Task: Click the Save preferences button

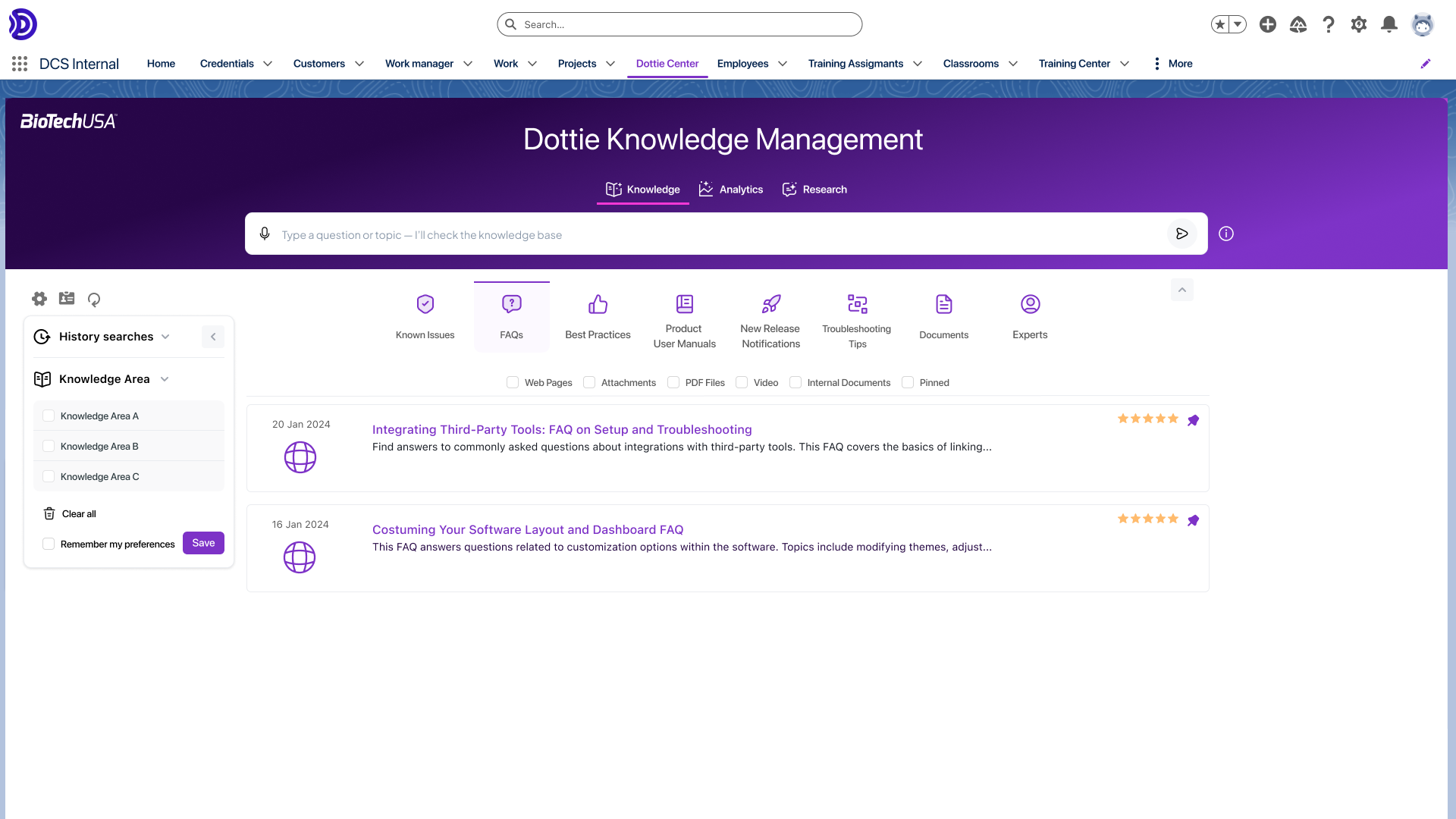Action: coord(202,543)
